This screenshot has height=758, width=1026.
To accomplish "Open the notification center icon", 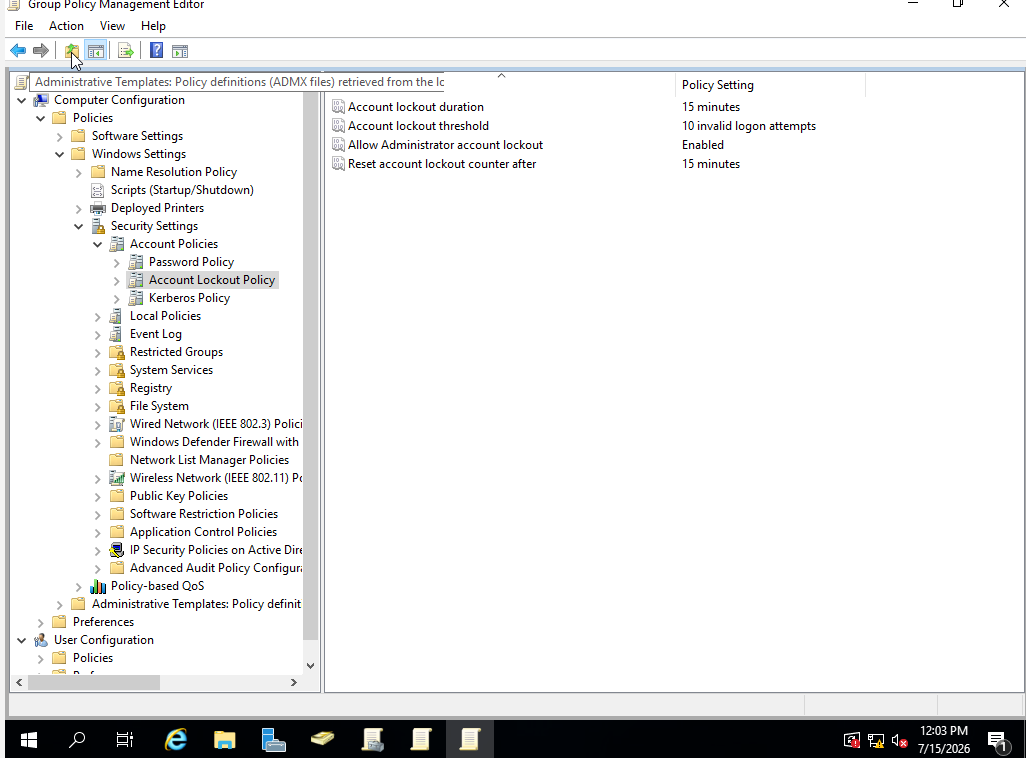I will [997, 741].
